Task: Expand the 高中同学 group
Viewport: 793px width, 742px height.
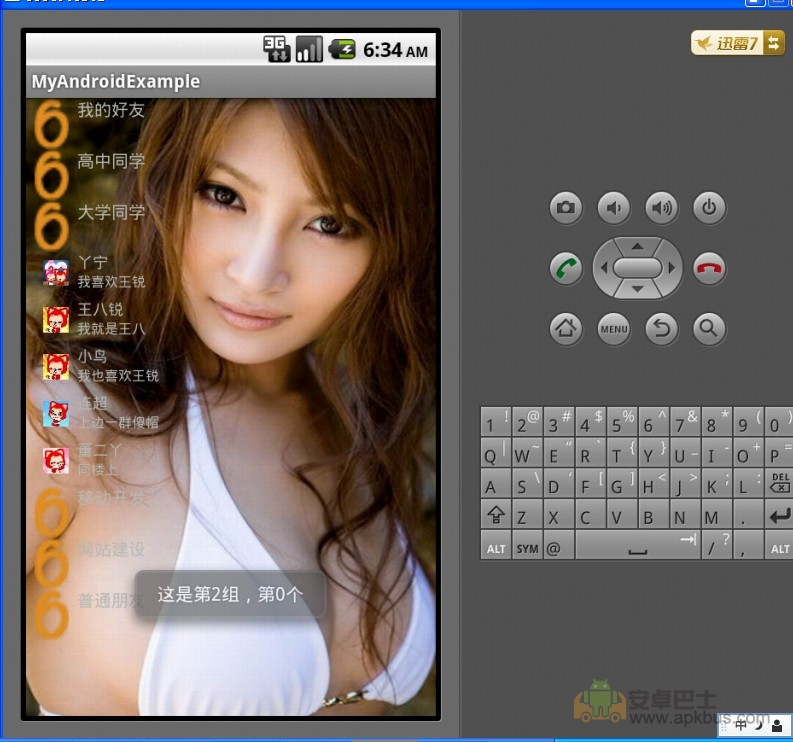Action: pyautogui.click(x=231, y=174)
